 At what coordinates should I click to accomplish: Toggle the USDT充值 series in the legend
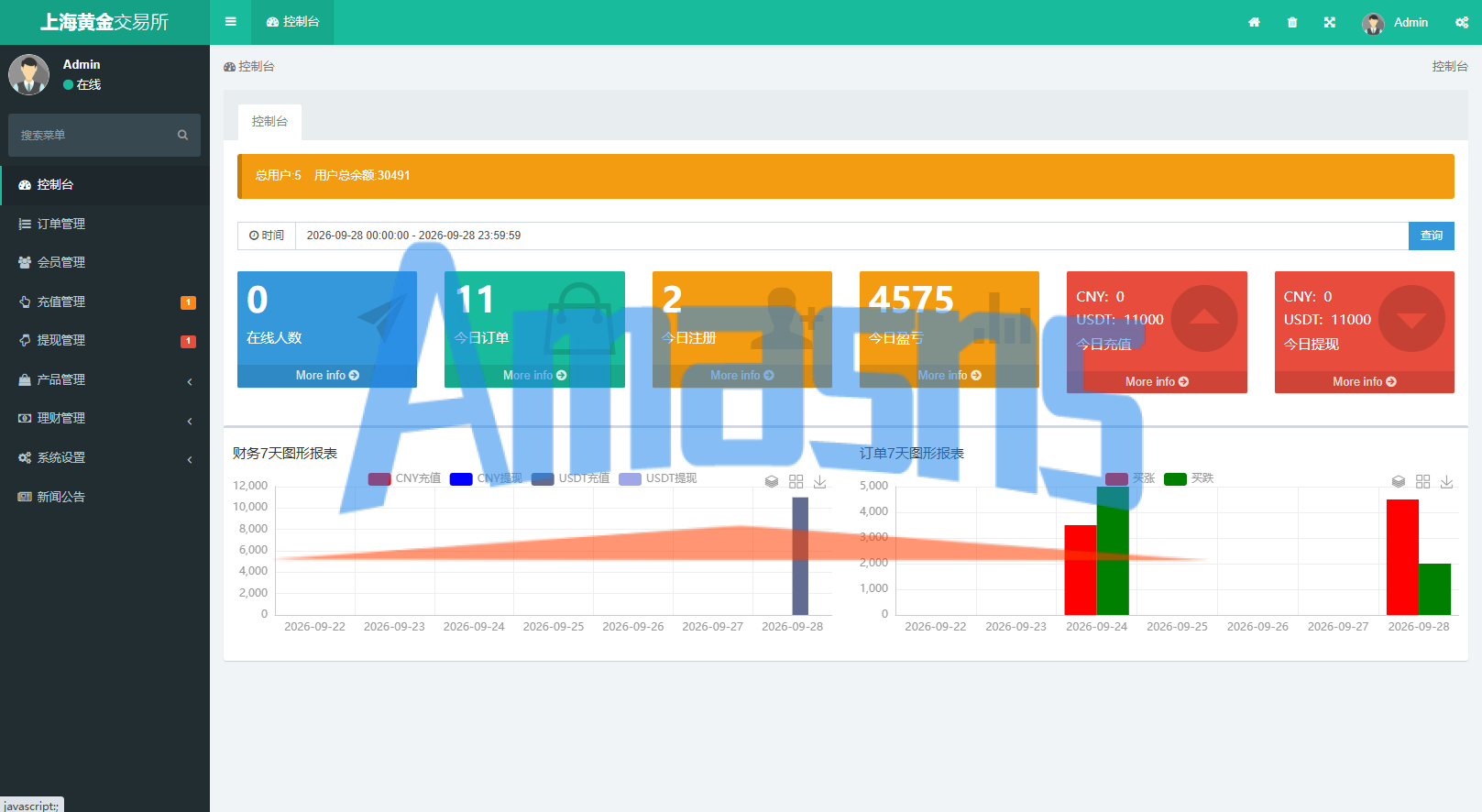point(570,478)
